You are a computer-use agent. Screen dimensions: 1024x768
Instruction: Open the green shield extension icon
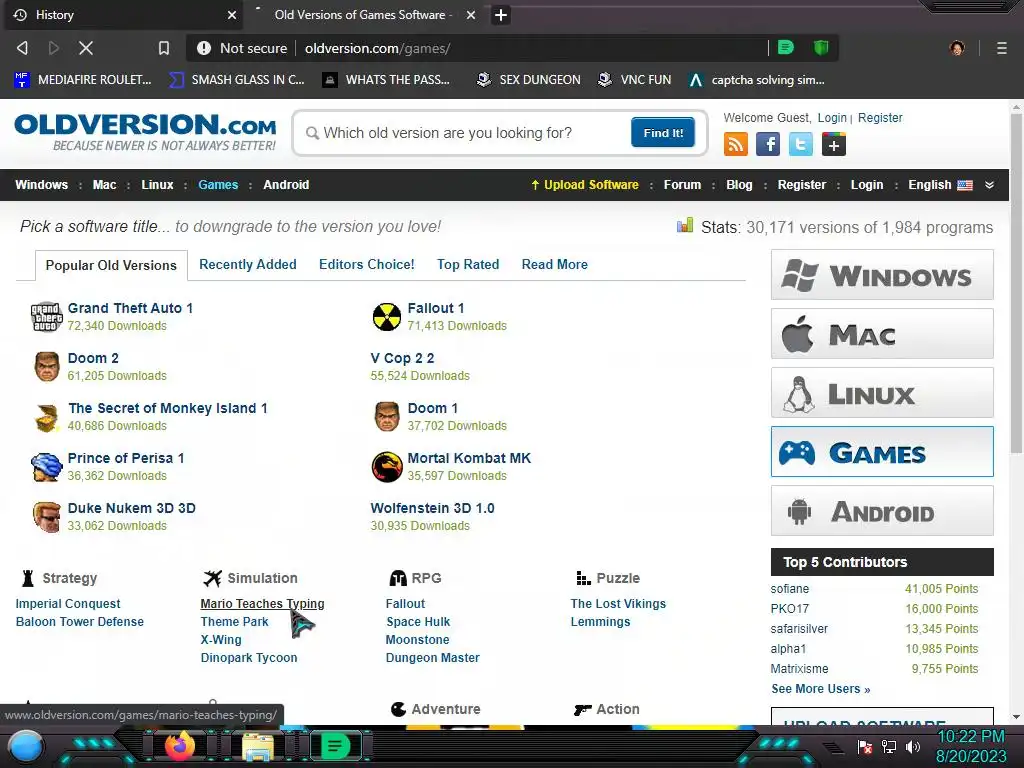[x=821, y=47]
